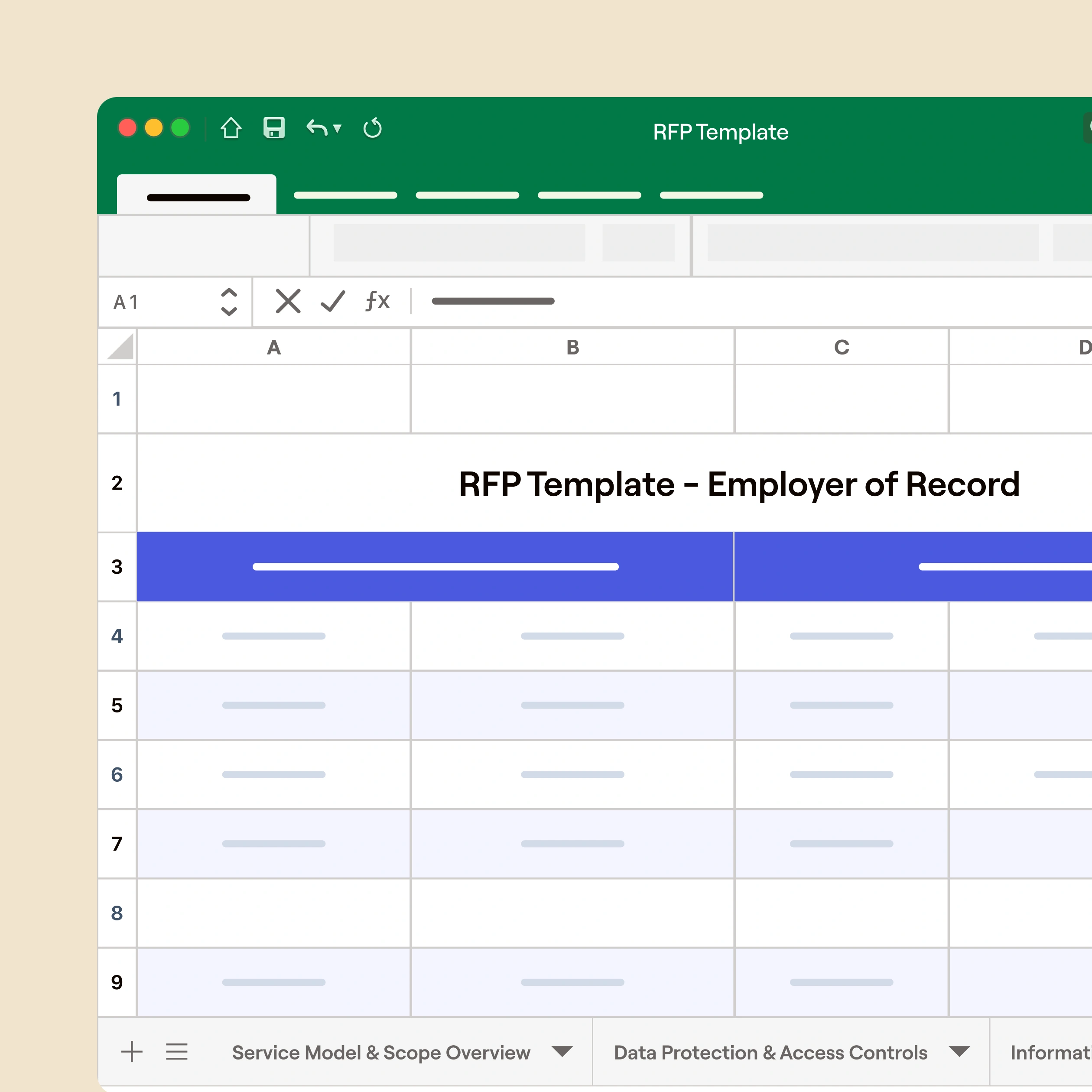Click the redo circular arrow icon

point(373,128)
